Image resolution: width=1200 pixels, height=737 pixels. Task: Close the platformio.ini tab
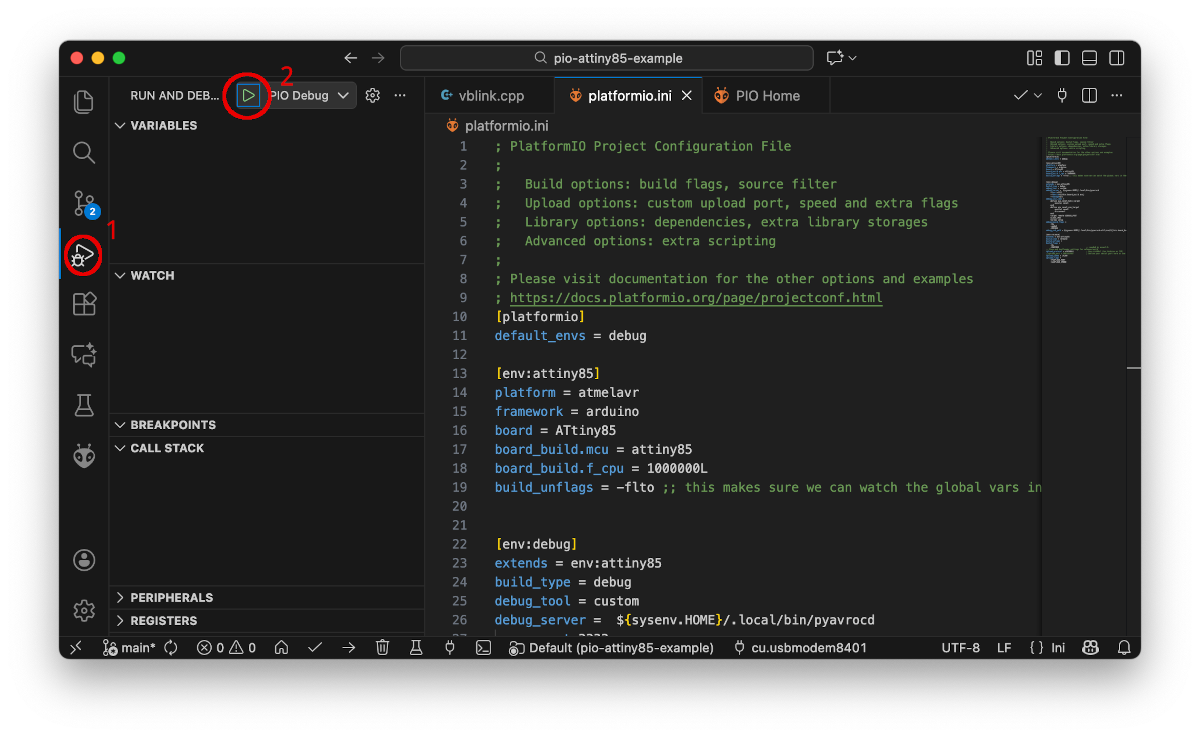click(687, 96)
